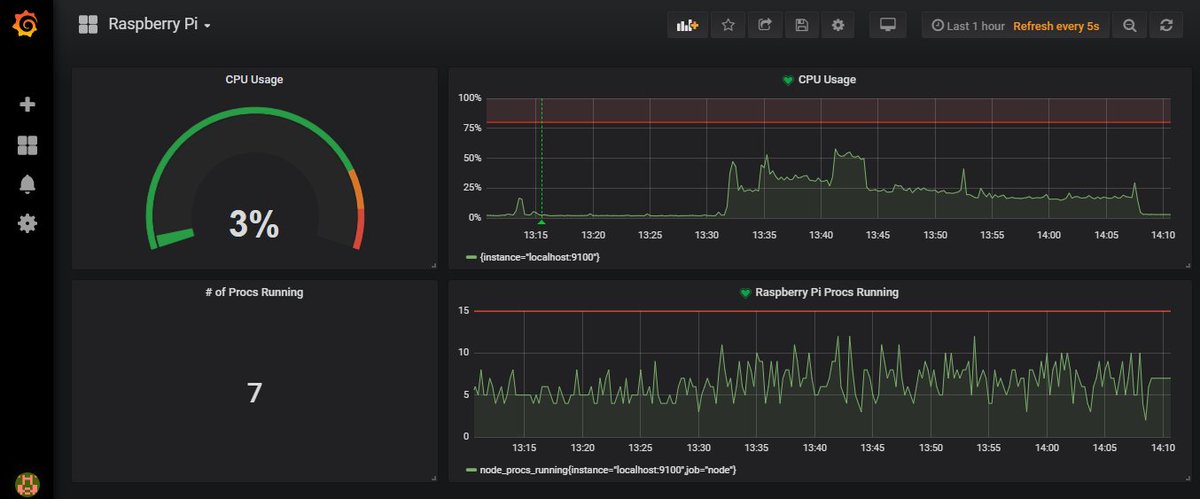This screenshot has width=1200, height=499.
Task: Save the dashboard with the disk icon
Action: (x=801, y=26)
